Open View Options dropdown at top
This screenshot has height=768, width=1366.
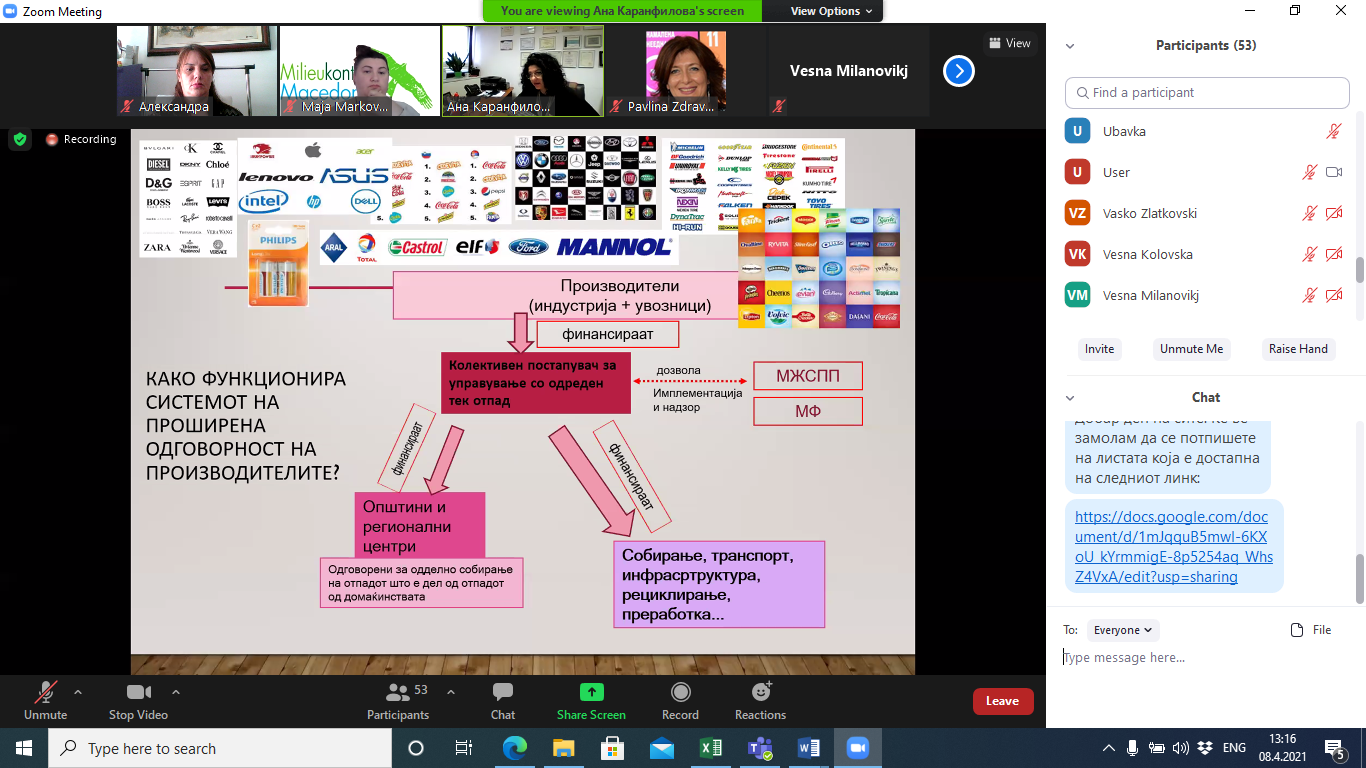[832, 11]
